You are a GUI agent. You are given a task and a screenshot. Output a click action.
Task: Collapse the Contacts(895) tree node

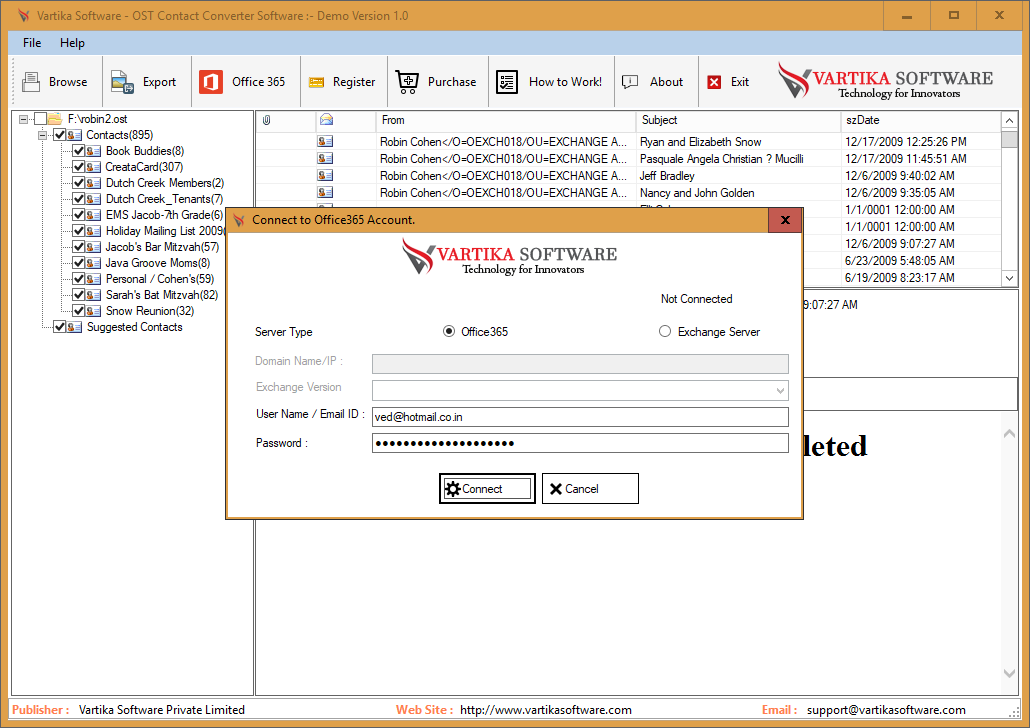point(43,135)
